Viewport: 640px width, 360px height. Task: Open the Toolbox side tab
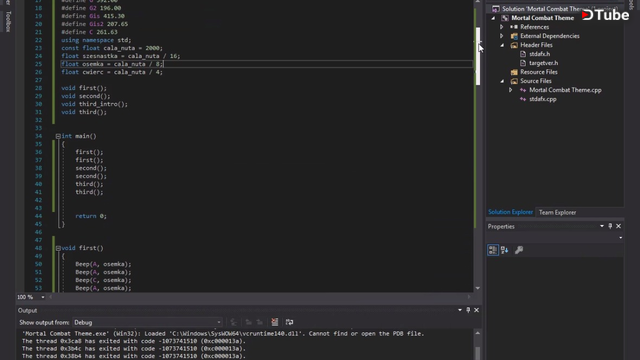point(8,22)
